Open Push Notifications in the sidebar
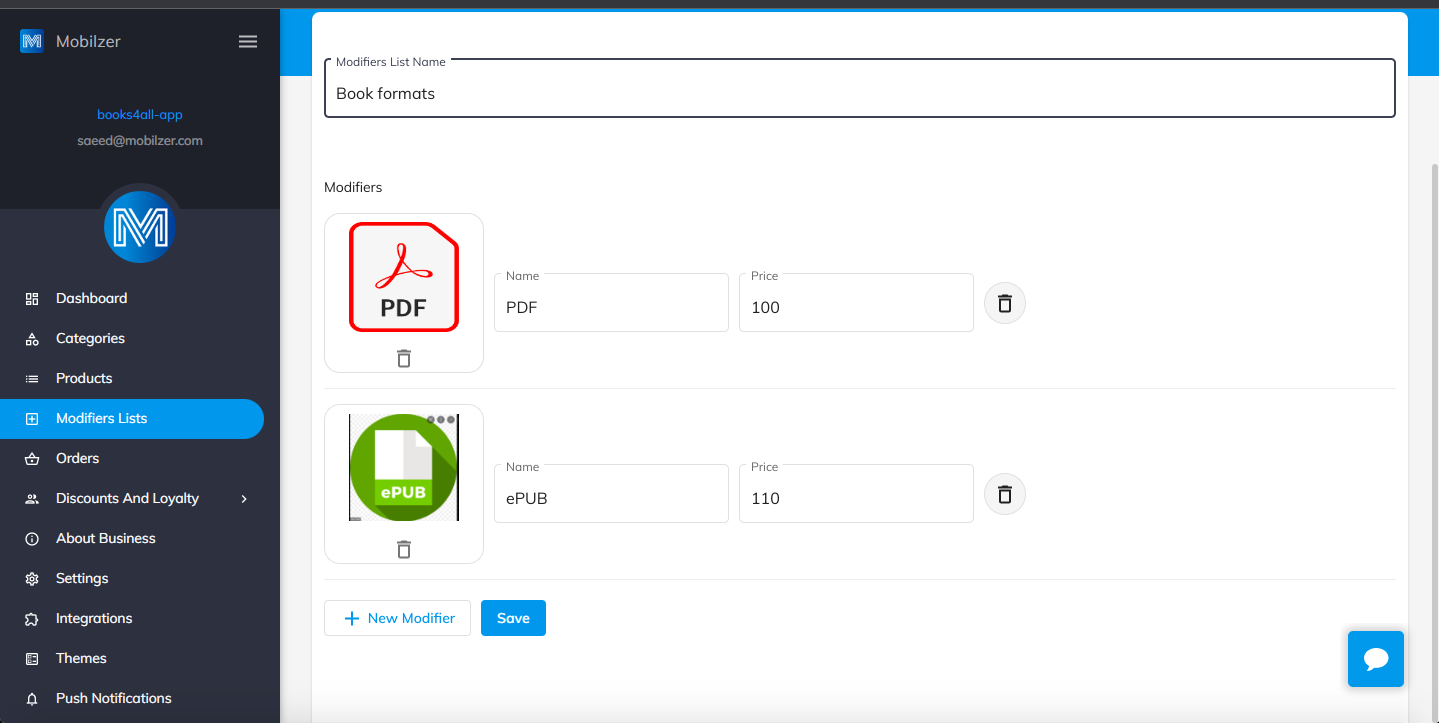This screenshot has width=1439, height=723. 132,698
